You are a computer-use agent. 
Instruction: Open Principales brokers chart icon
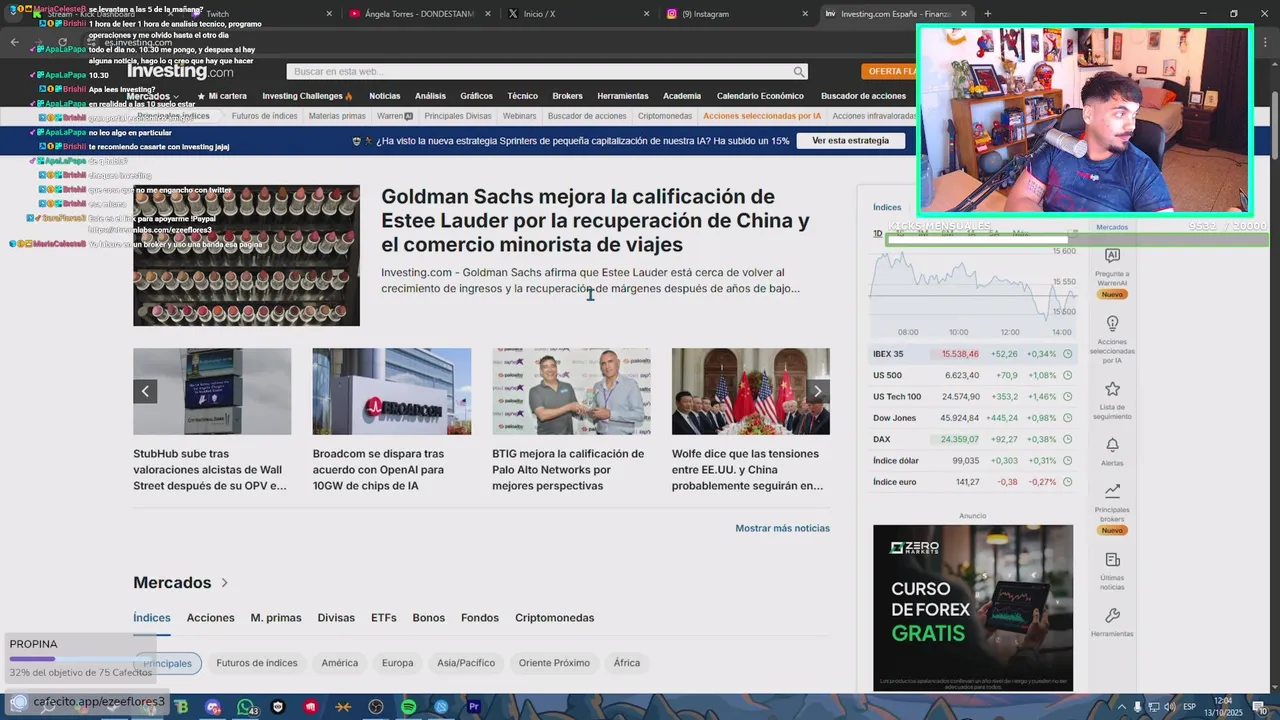point(1112,491)
